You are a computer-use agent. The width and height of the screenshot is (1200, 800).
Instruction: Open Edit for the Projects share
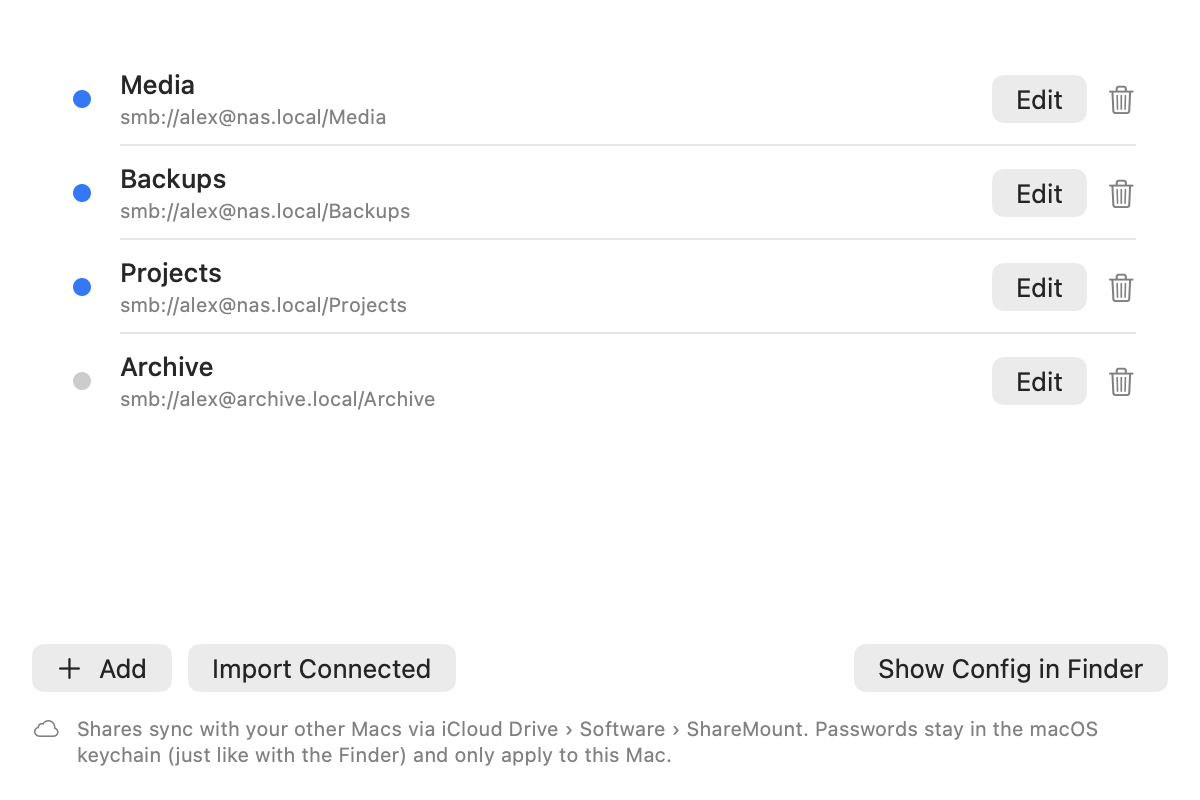click(1039, 287)
